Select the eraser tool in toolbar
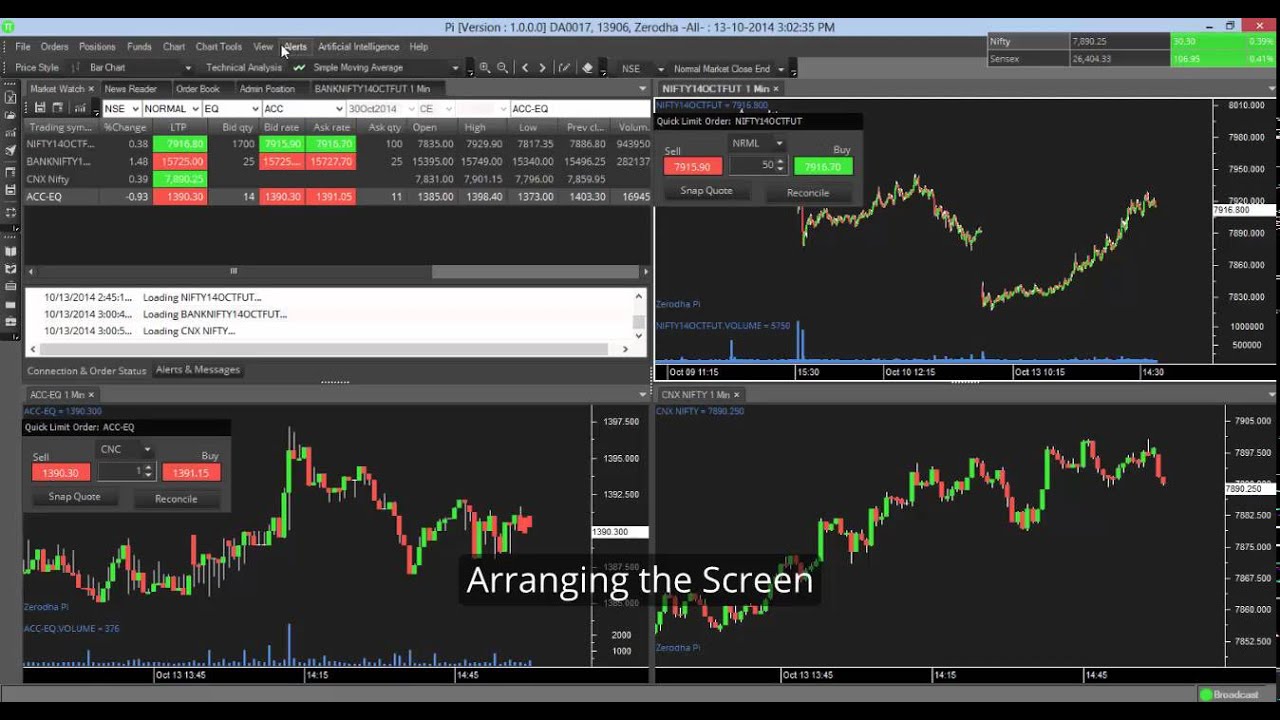The width and height of the screenshot is (1280, 720). [x=588, y=68]
